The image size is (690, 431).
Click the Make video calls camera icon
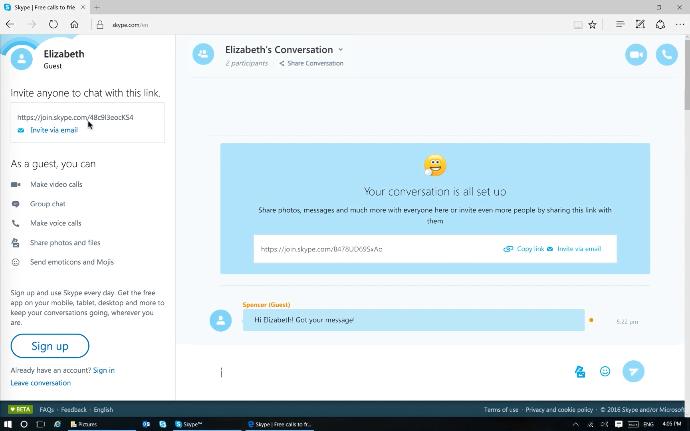point(15,184)
